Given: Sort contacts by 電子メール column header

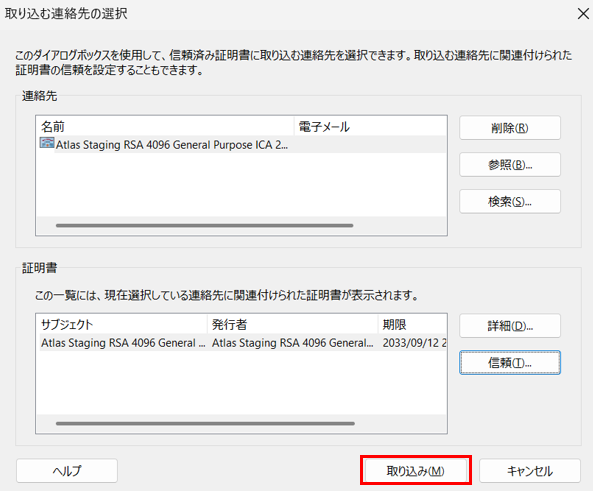Looking at the screenshot, I should pos(371,126).
